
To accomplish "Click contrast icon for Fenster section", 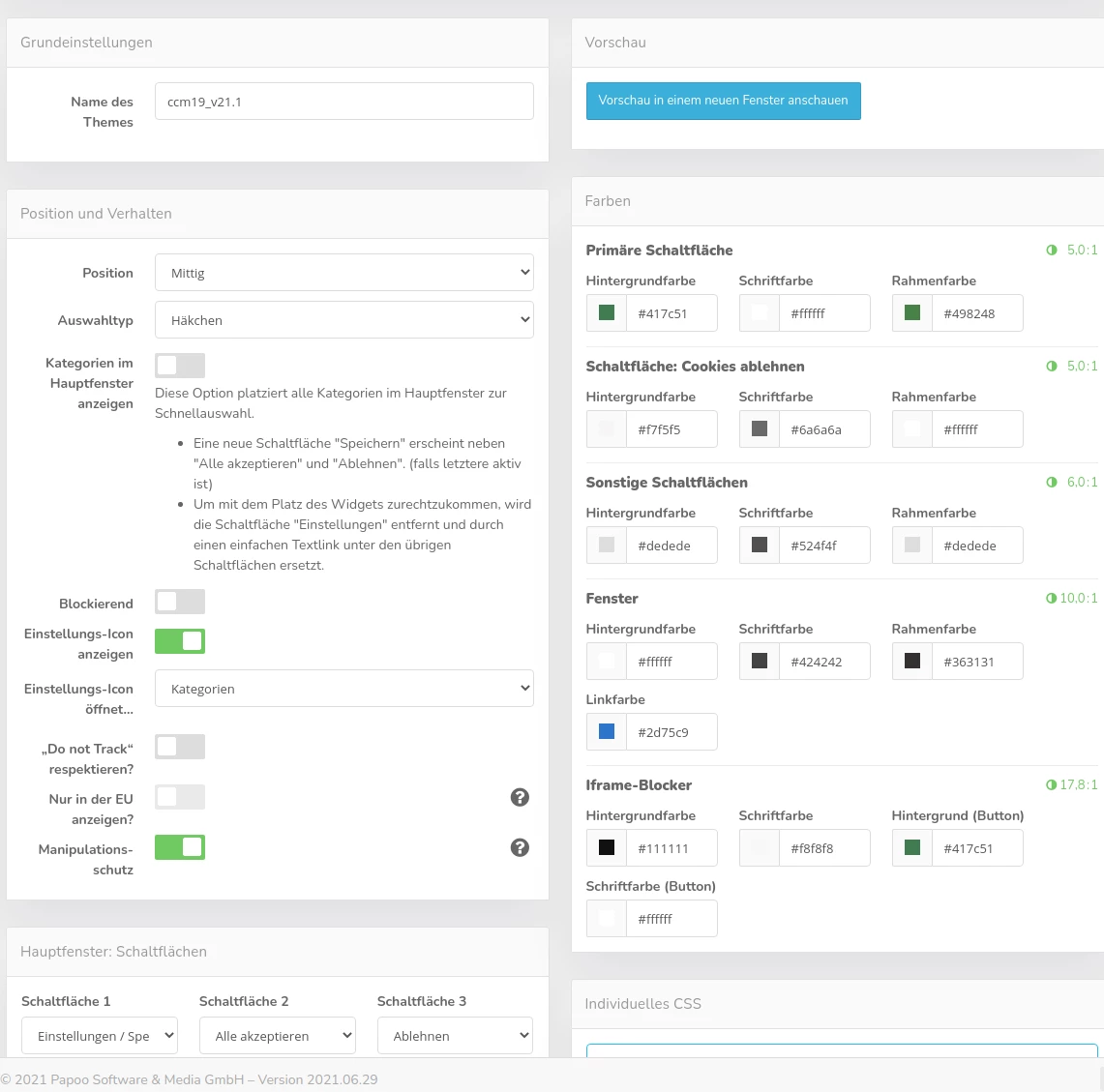I will (x=1051, y=598).
